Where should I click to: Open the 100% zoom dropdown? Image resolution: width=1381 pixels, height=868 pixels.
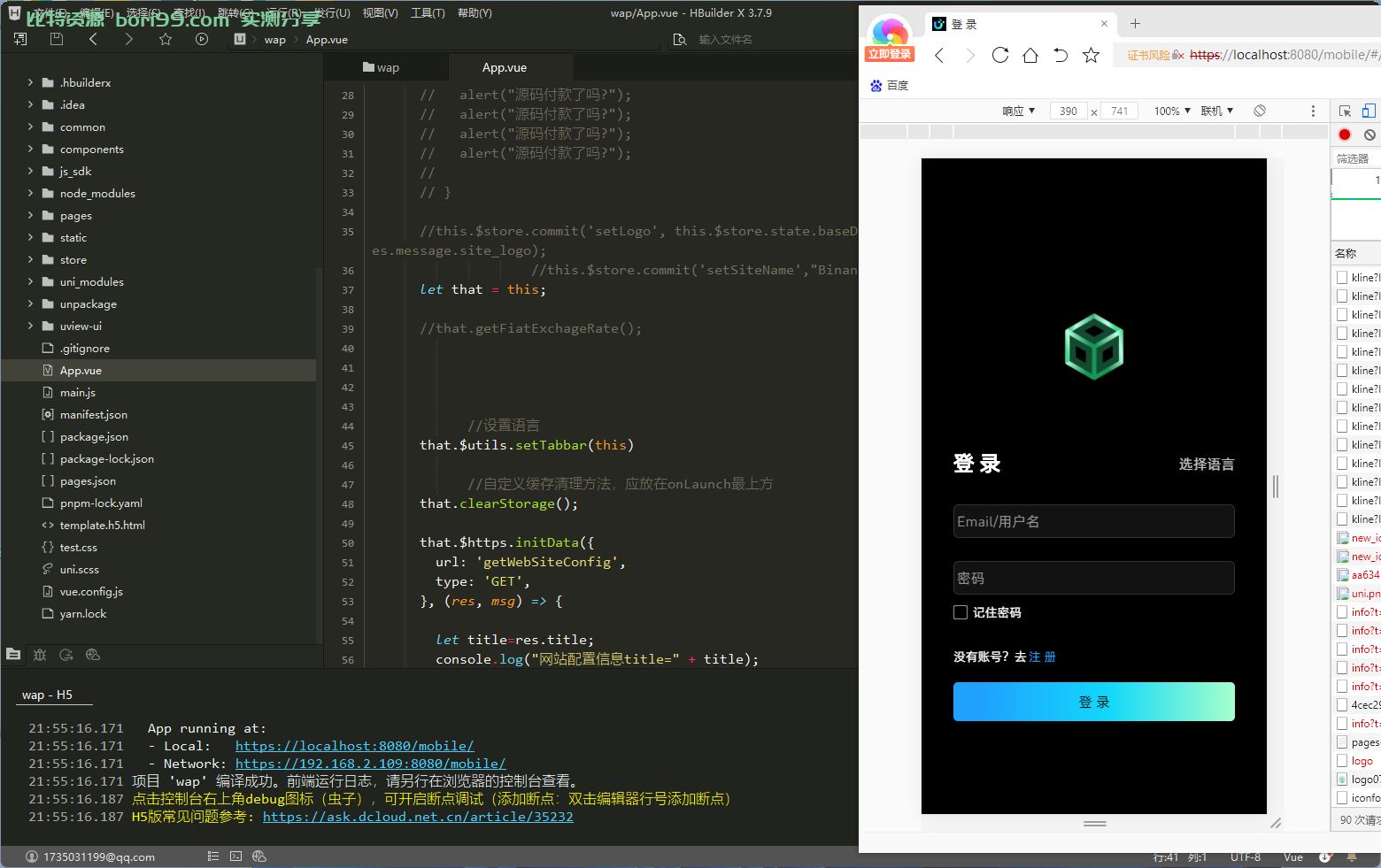click(1172, 111)
